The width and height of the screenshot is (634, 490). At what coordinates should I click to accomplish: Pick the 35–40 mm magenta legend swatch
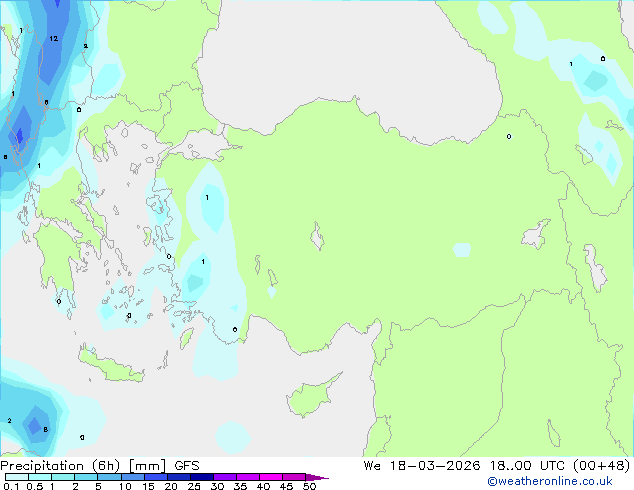(x=248, y=477)
